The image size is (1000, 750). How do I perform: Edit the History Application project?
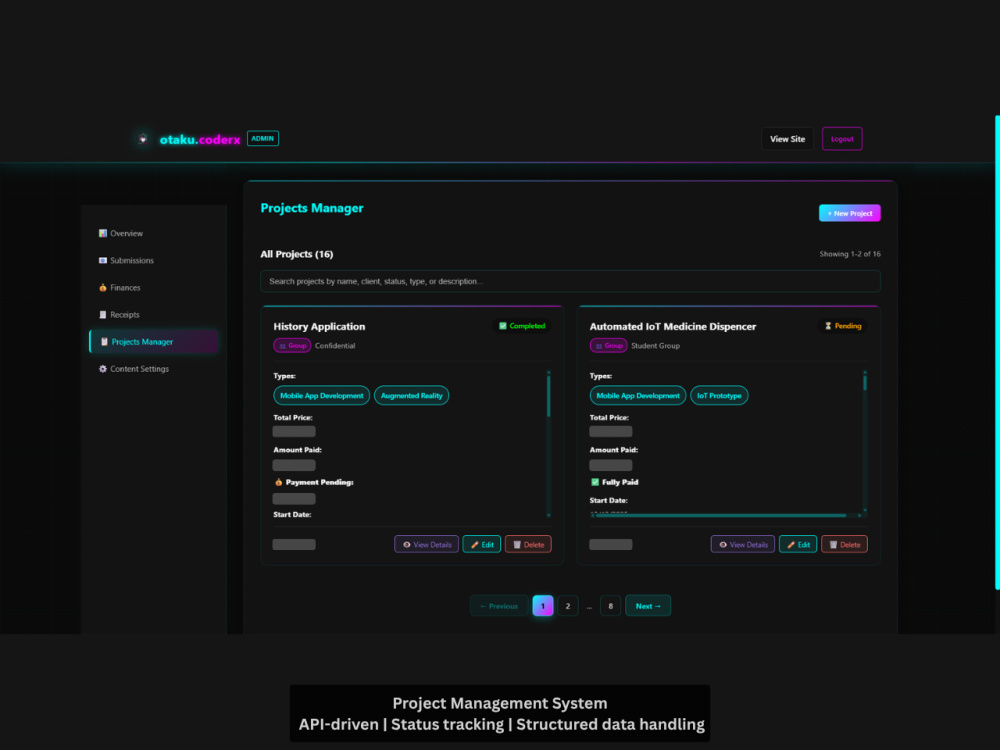(482, 545)
